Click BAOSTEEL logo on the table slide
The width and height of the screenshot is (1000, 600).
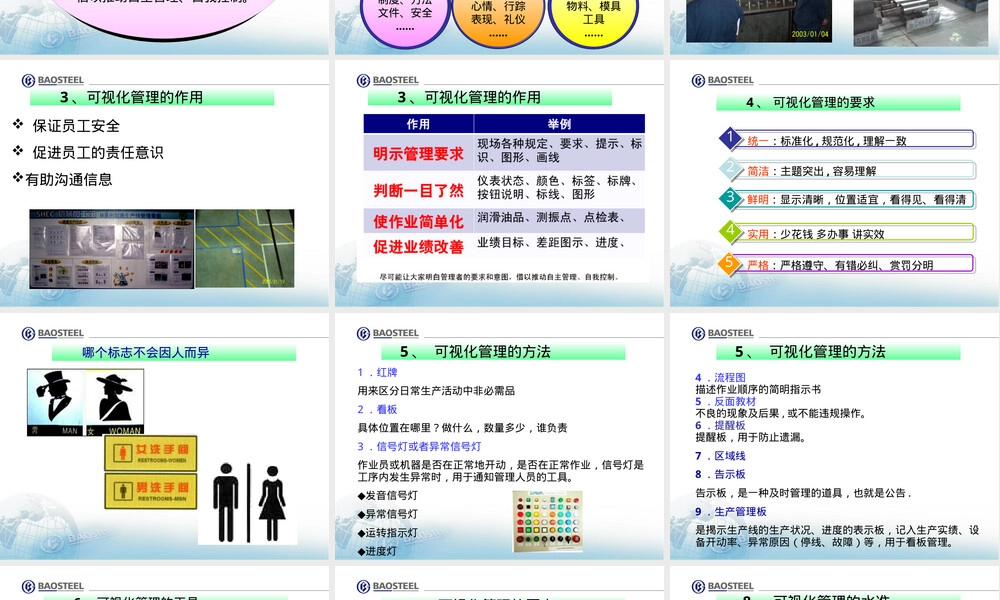(x=388, y=80)
